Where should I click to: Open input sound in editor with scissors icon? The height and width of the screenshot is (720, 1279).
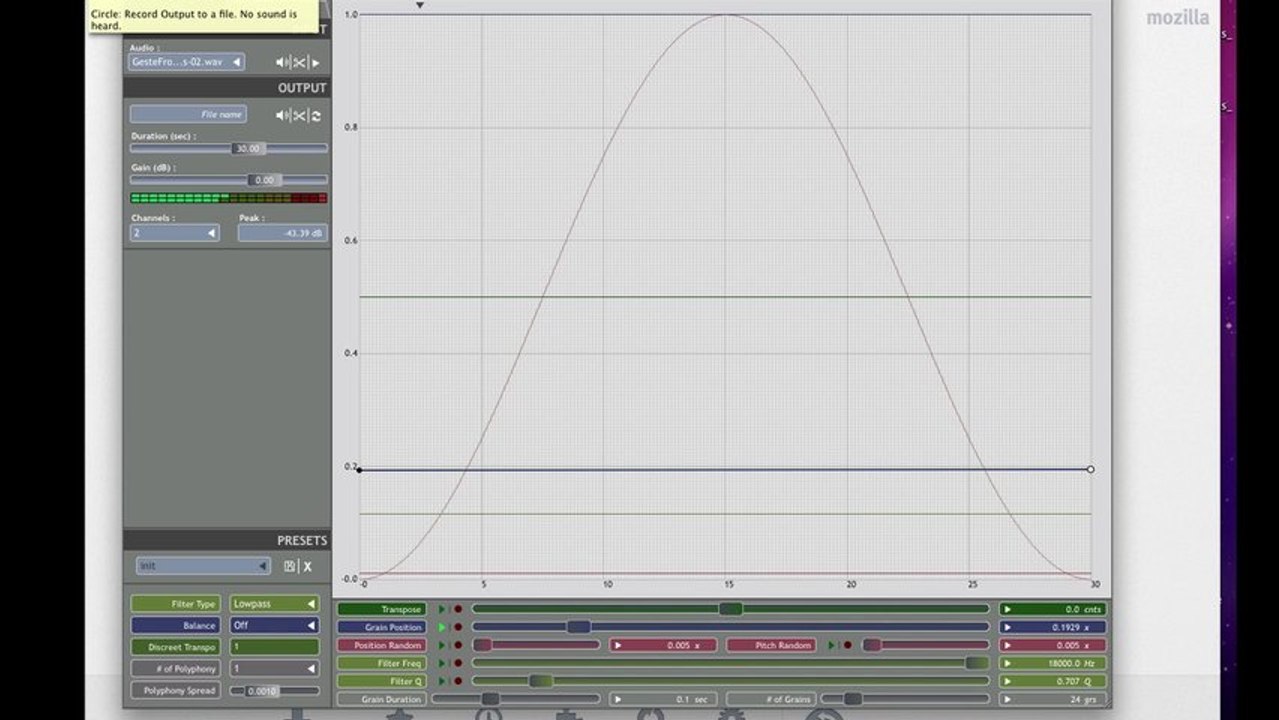point(299,62)
